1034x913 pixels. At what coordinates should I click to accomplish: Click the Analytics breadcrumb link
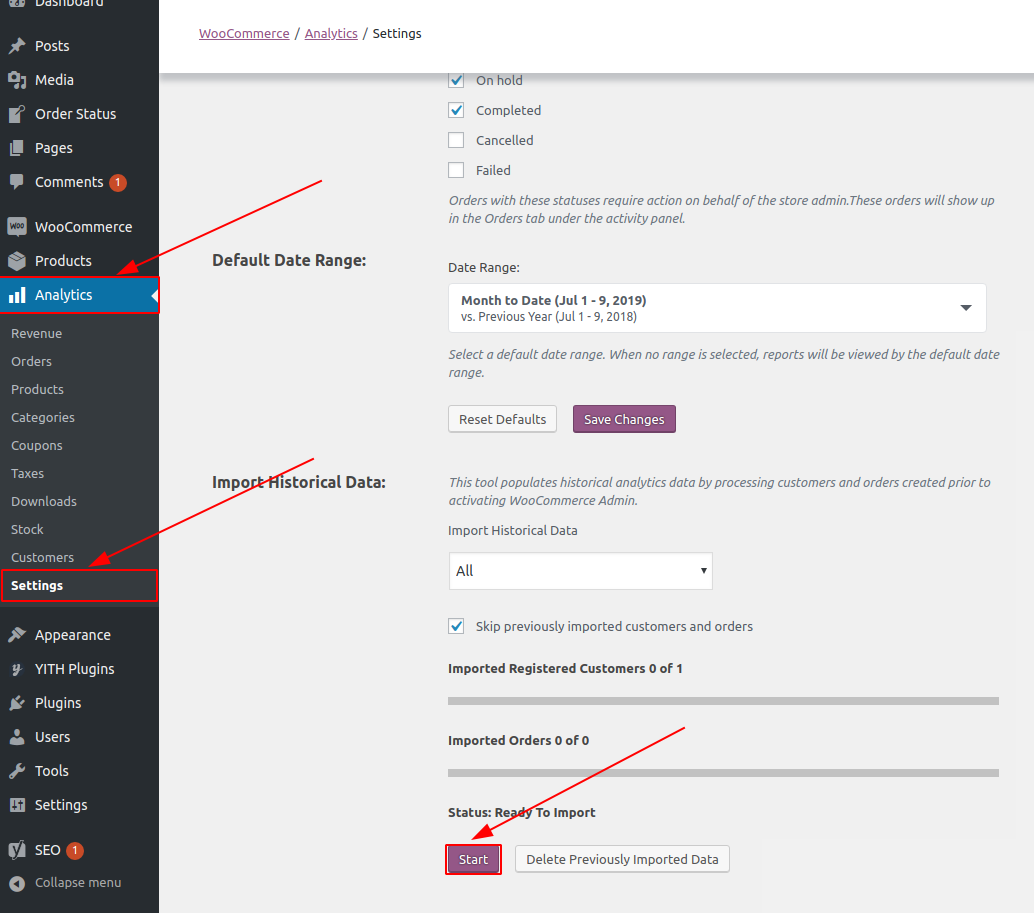point(331,34)
